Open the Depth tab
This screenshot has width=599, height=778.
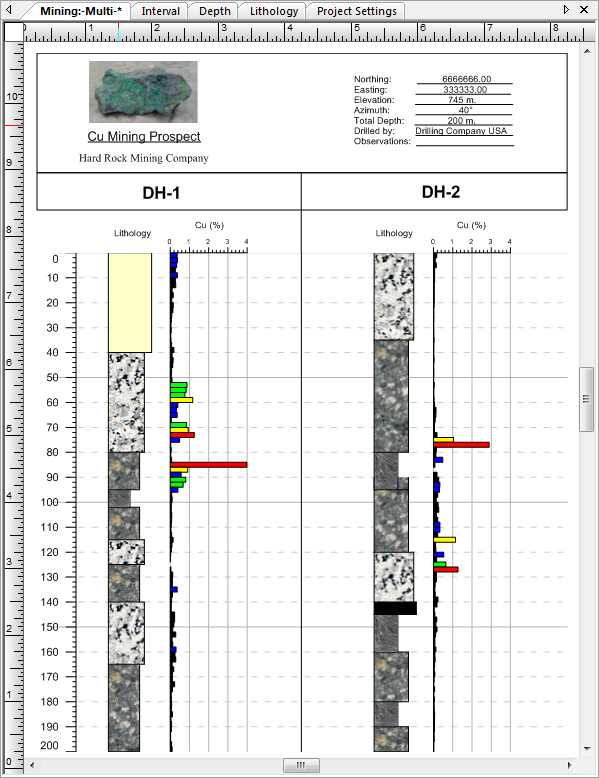pos(214,11)
